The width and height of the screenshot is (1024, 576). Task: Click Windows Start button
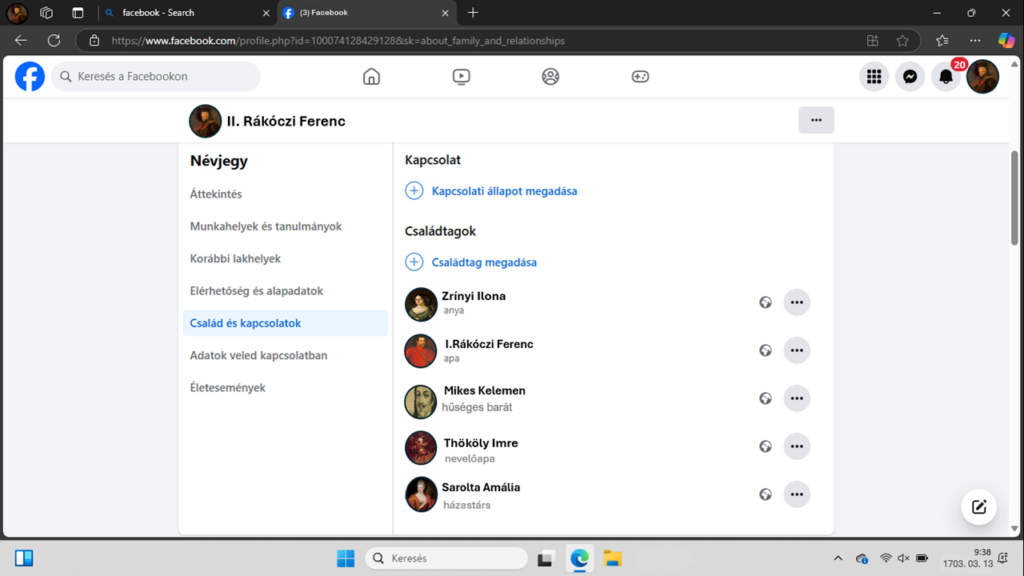click(345, 558)
